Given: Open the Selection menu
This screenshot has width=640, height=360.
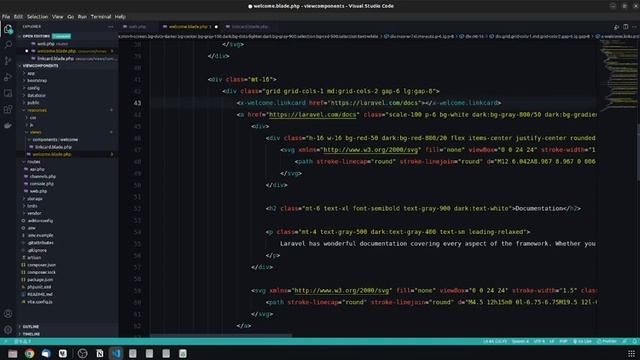Looking at the screenshot, I should (x=38, y=17).
